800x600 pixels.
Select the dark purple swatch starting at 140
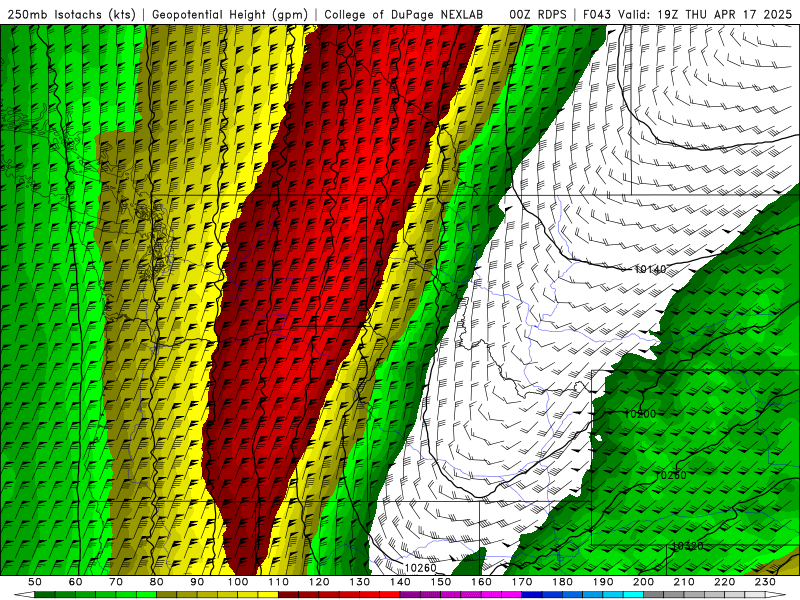pyautogui.click(x=410, y=595)
